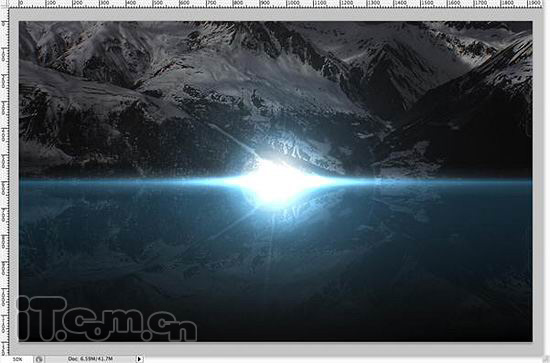Viewport: 550px width, 363px height.
Task: Click the round icon beside the zoom field
Action: [x=39, y=359]
